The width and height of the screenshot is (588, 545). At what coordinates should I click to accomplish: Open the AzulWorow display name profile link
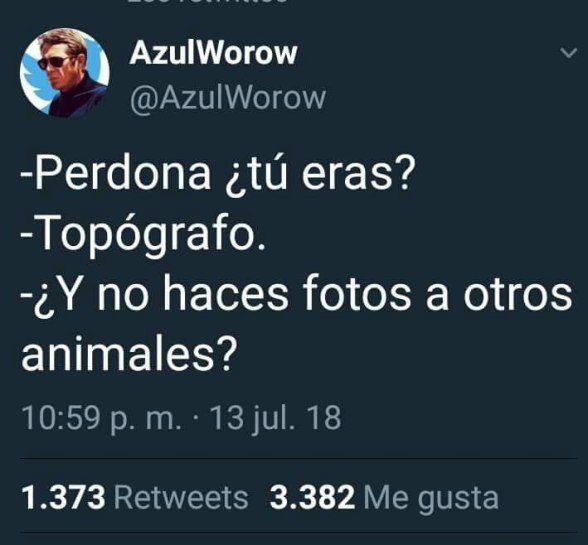pyautogui.click(x=213, y=53)
